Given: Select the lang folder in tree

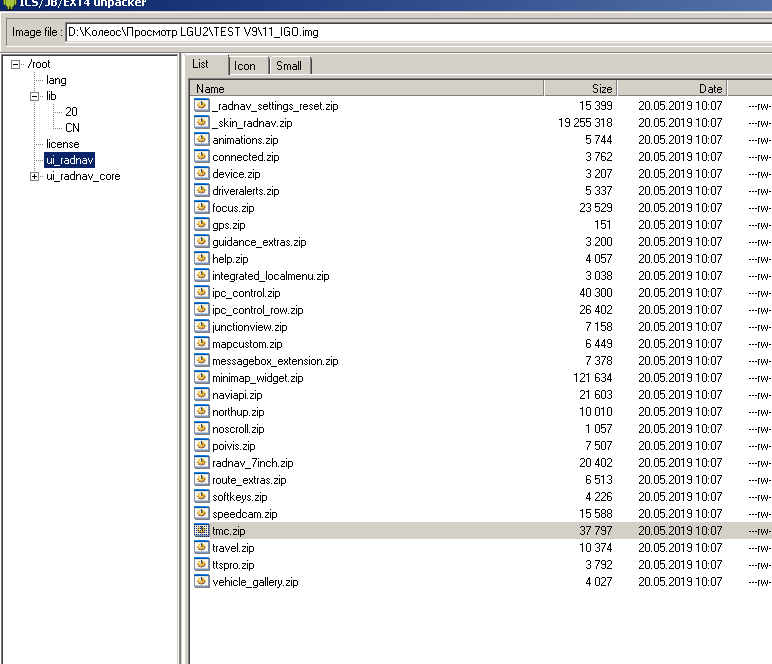Looking at the screenshot, I should coord(56,80).
